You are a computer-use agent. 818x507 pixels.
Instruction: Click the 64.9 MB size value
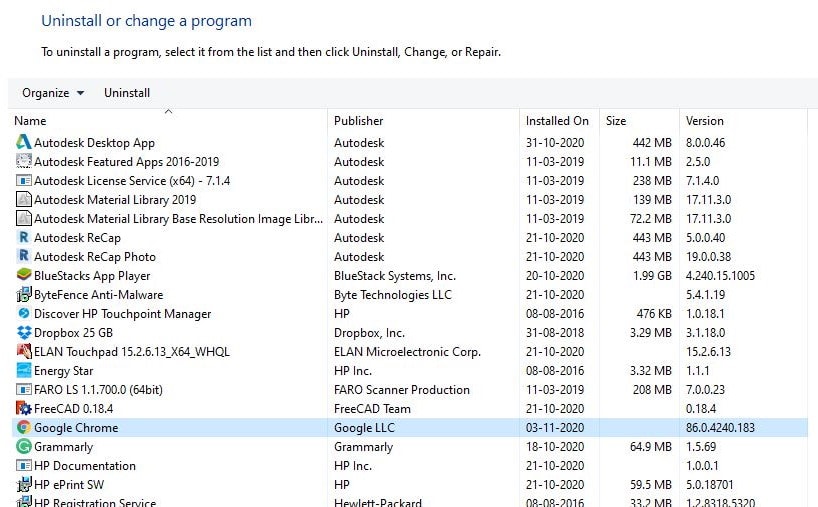tap(651, 446)
